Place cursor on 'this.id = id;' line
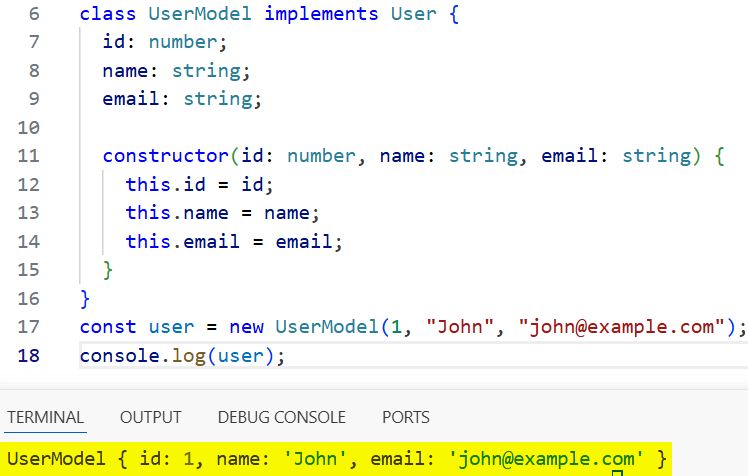Image resolution: width=748 pixels, height=476 pixels. click(x=199, y=185)
